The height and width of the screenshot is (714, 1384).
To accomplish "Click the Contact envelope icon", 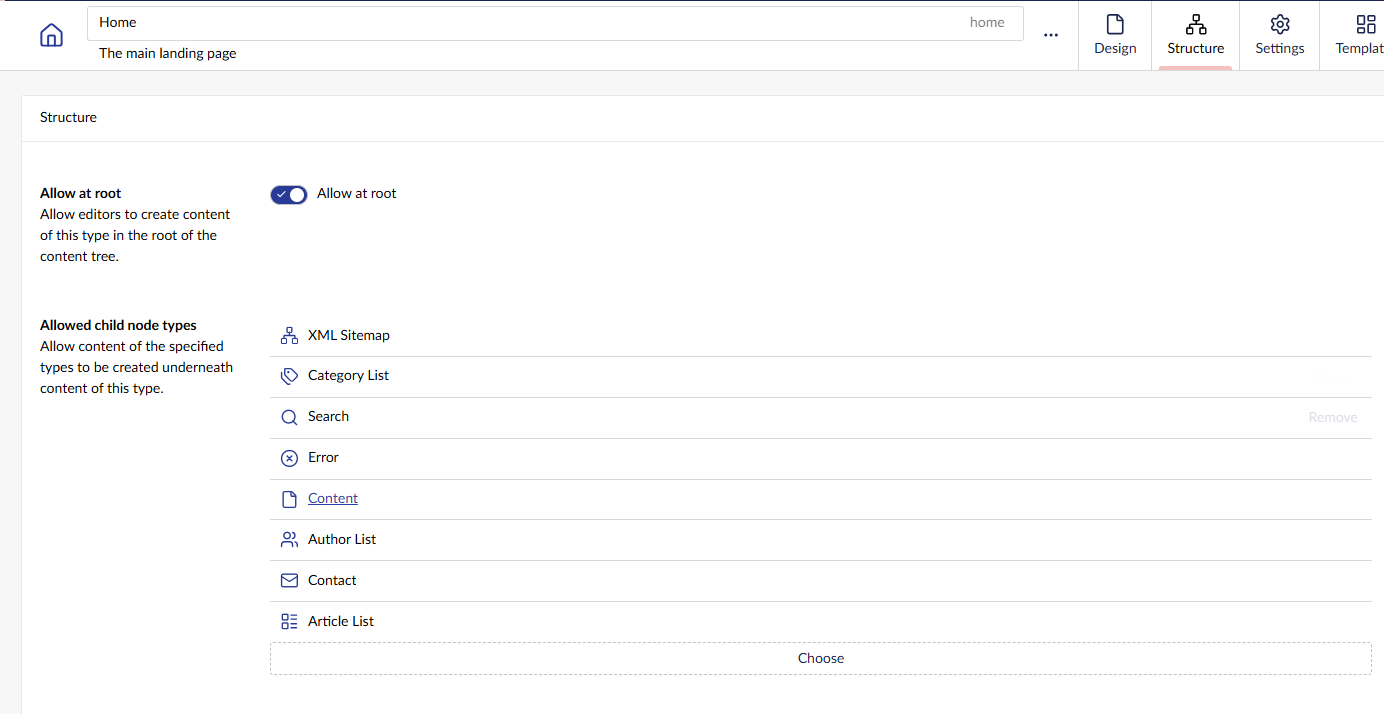I will (x=289, y=581).
